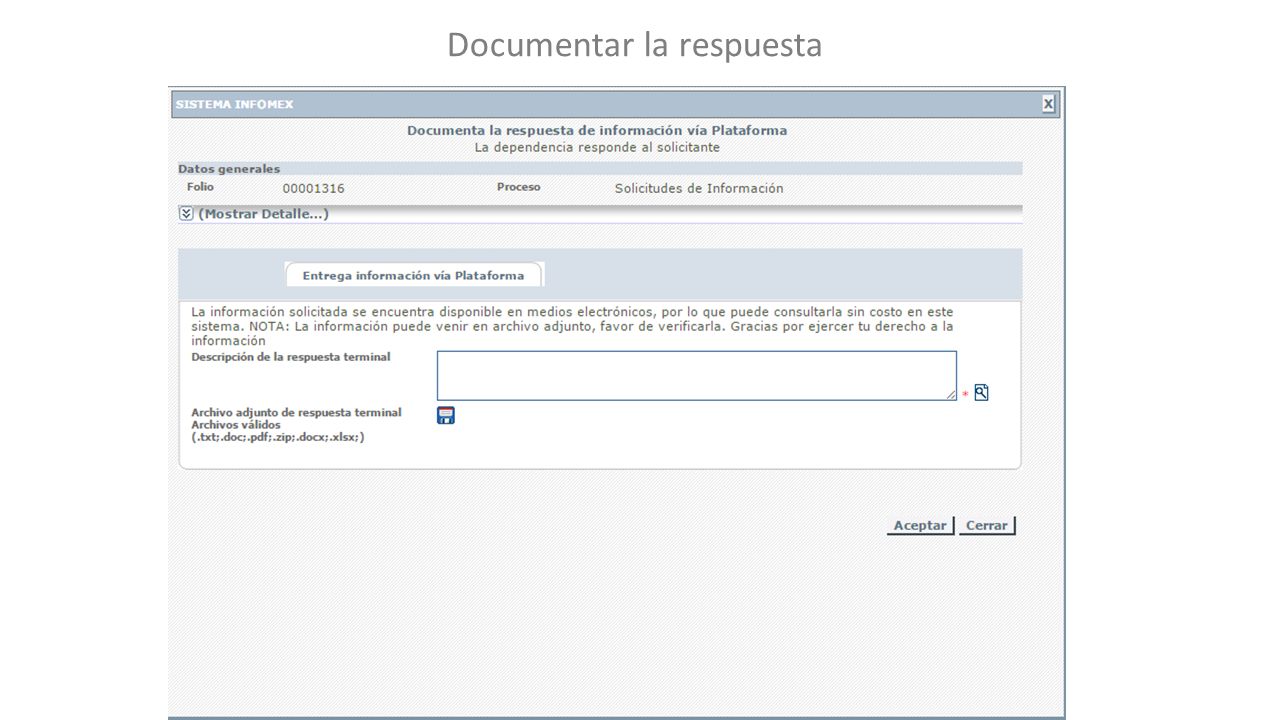Select the Entrega información vía Plataforma tab
The image size is (1280, 720).
(x=413, y=275)
